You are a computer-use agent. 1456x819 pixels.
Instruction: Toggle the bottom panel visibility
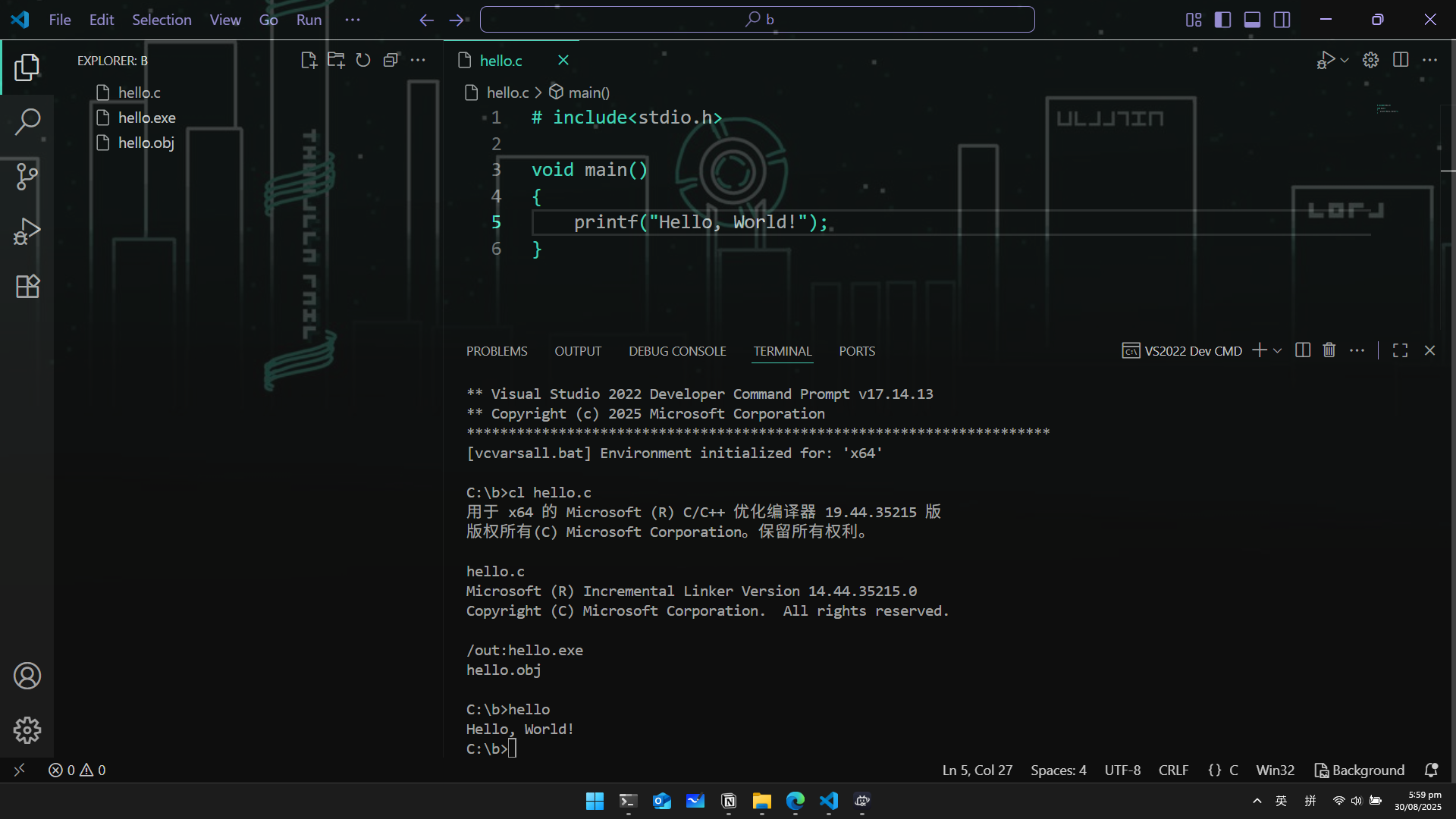(x=1252, y=20)
